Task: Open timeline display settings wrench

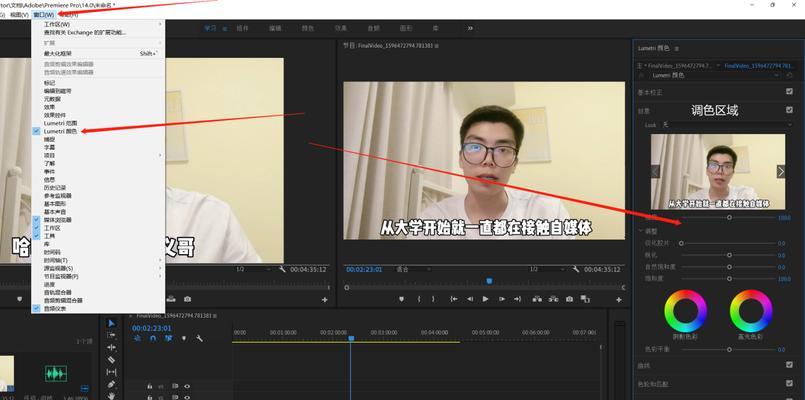Action: [199, 338]
